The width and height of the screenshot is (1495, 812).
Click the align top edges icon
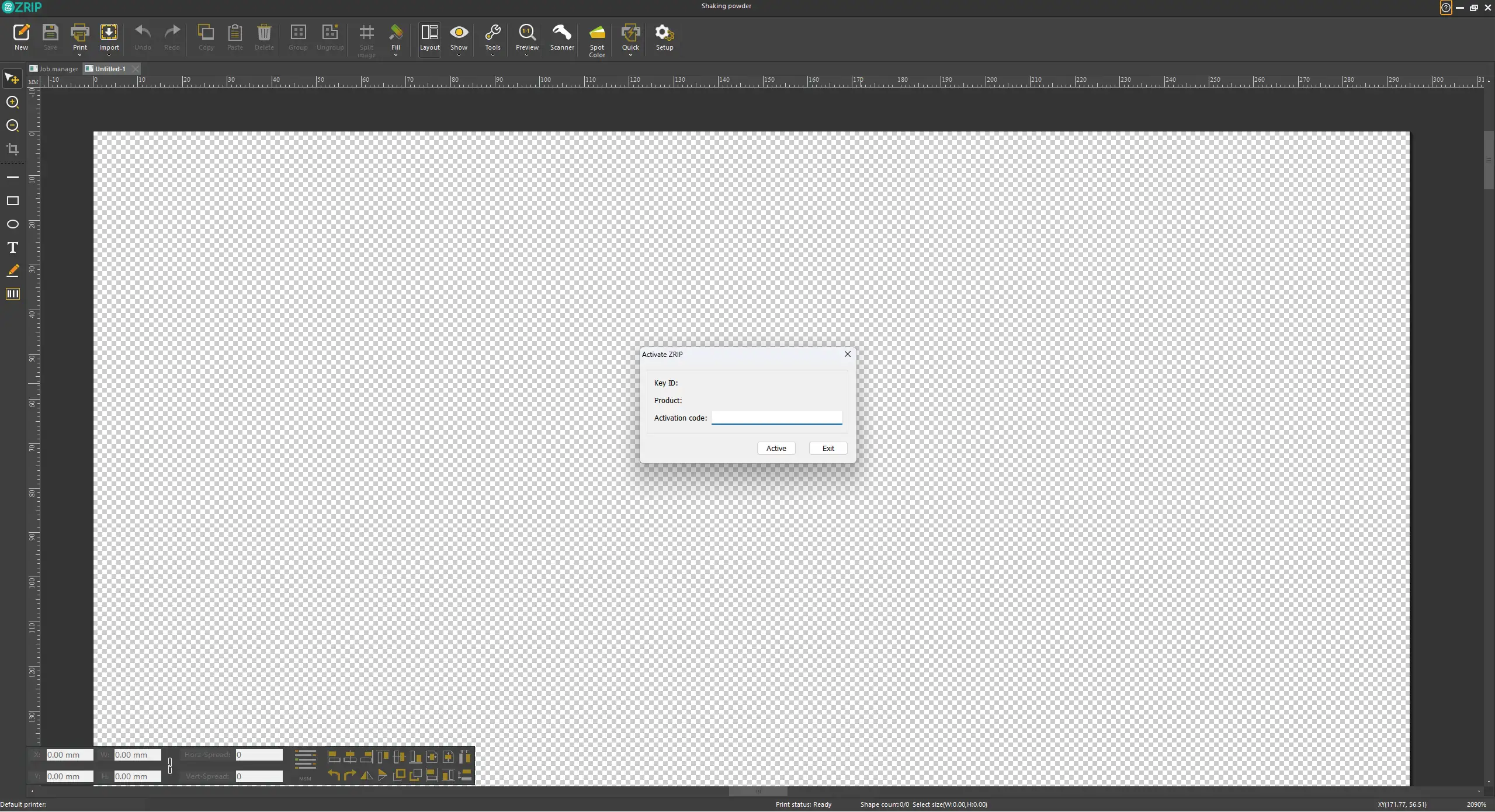coord(383,758)
